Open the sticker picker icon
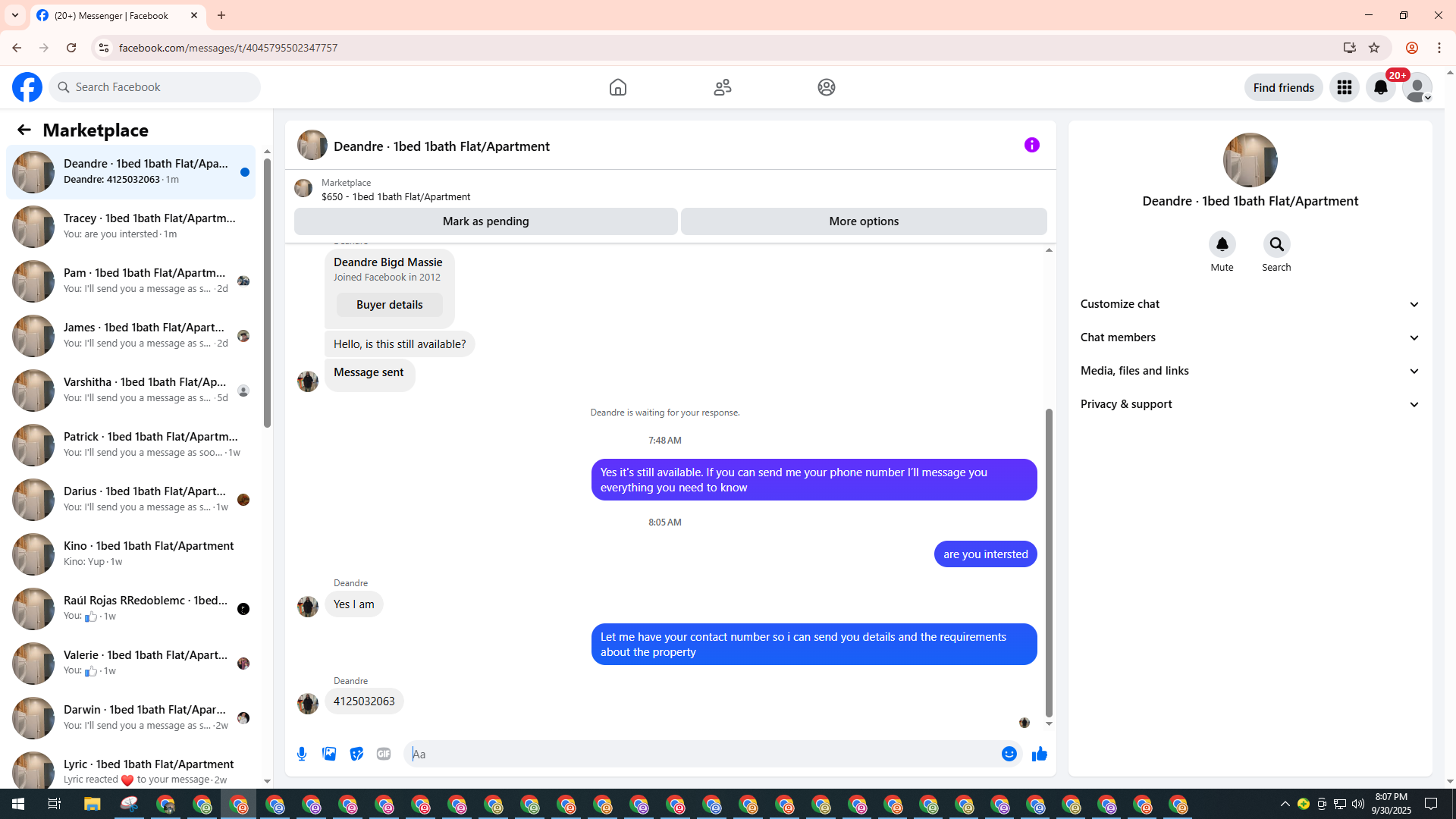1456x819 pixels. click(x=356, y=754)
